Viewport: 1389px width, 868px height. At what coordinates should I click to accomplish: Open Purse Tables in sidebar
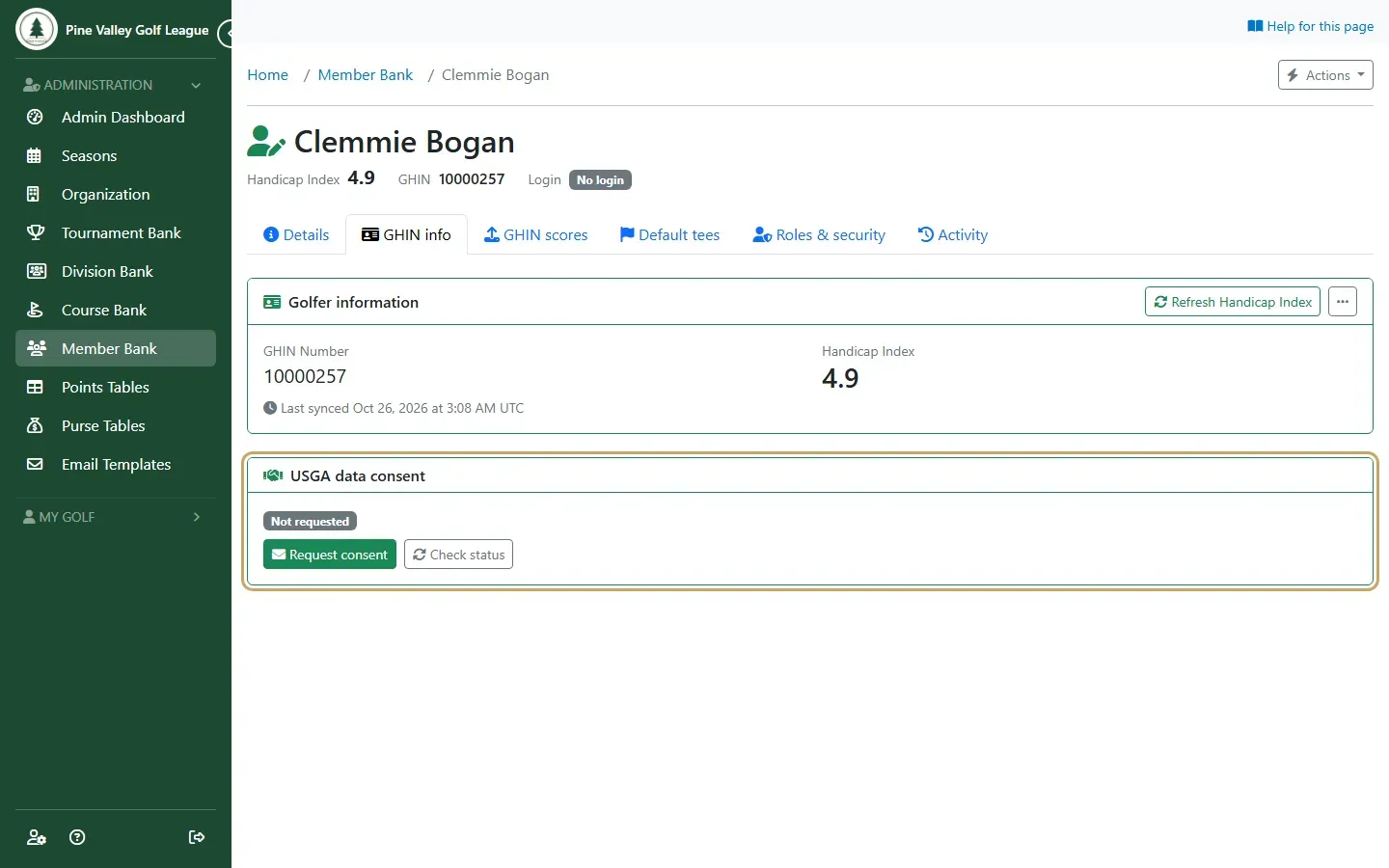[x=116, y=425]
